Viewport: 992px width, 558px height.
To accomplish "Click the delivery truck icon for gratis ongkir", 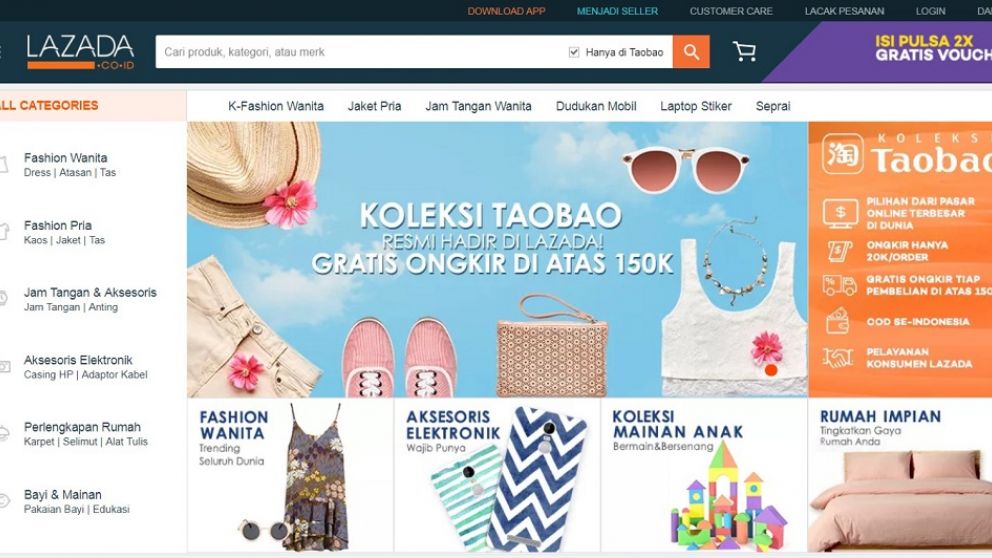I will pyautogui.click(x=840, y=285).
